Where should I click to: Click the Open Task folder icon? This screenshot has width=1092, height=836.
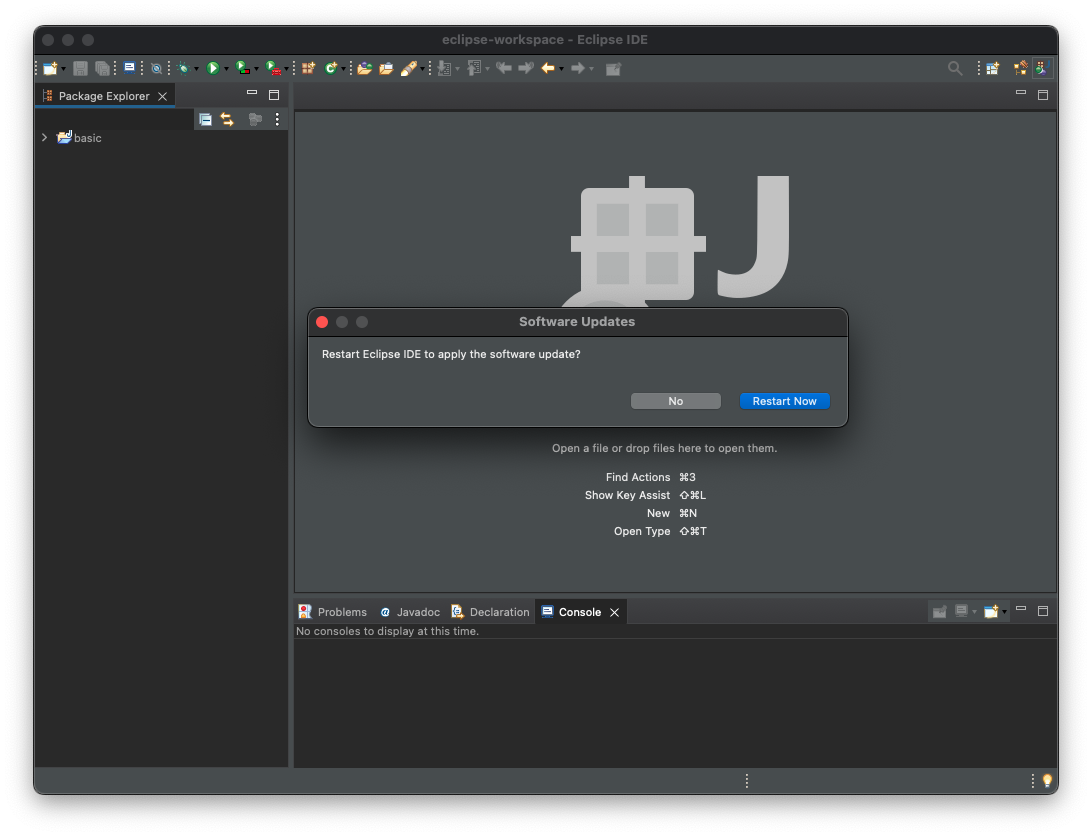386,68
